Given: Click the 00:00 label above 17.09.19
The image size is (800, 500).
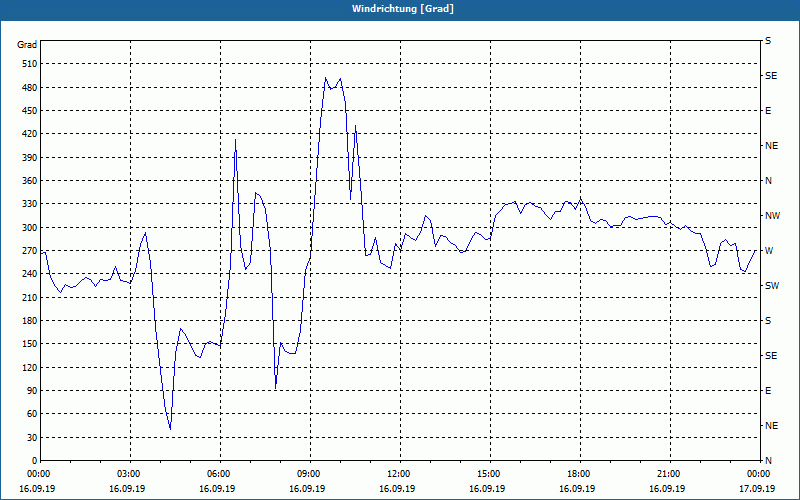Looking at the screenshot, I should click(757, 473).
